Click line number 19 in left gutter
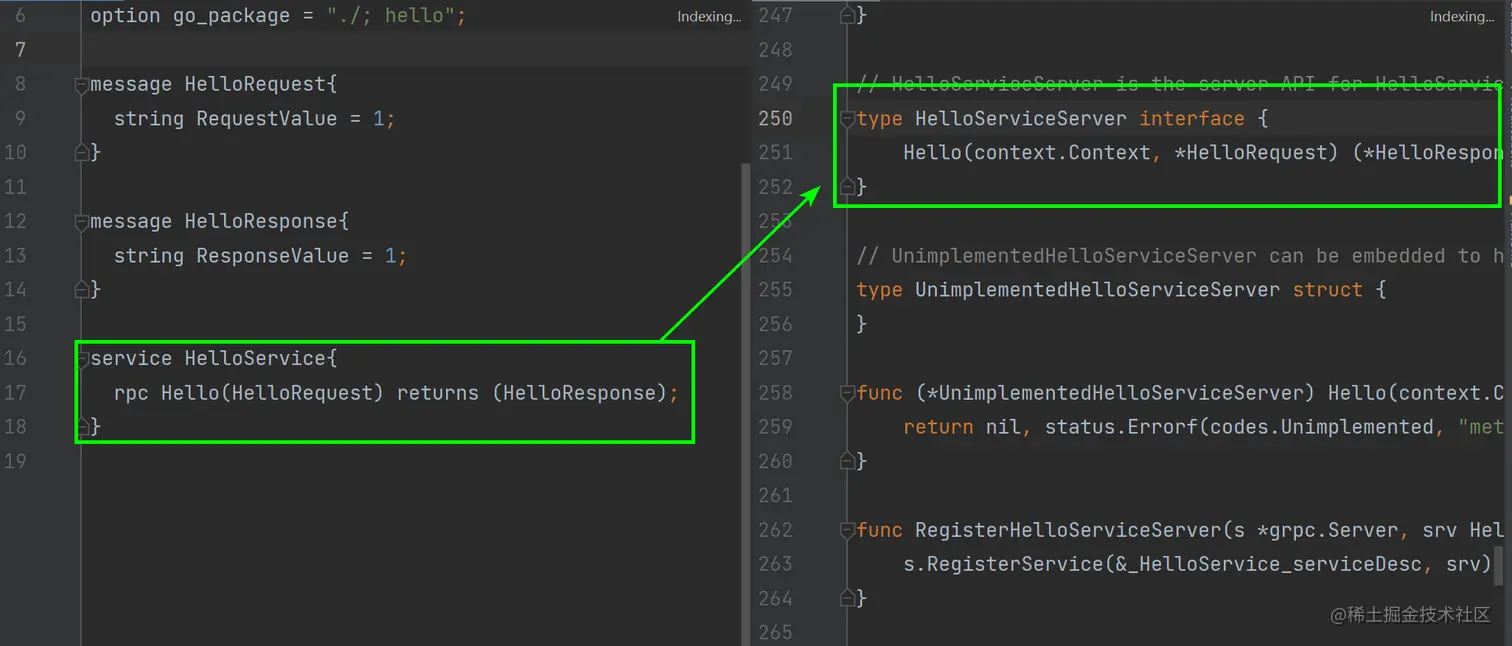1512x646 pixels. tap(14, 461)
